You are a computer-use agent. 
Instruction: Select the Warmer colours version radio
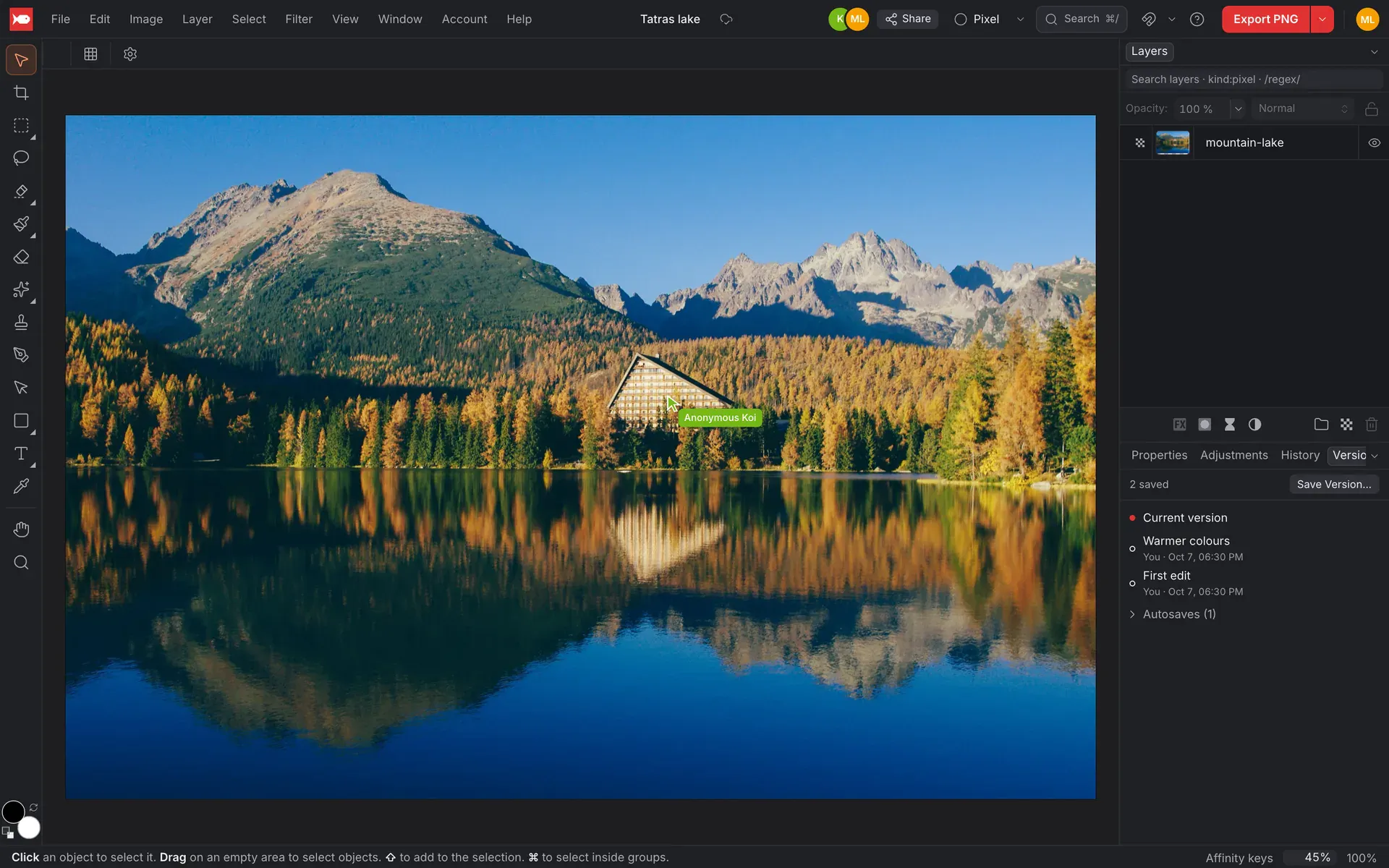point(1132,549)
